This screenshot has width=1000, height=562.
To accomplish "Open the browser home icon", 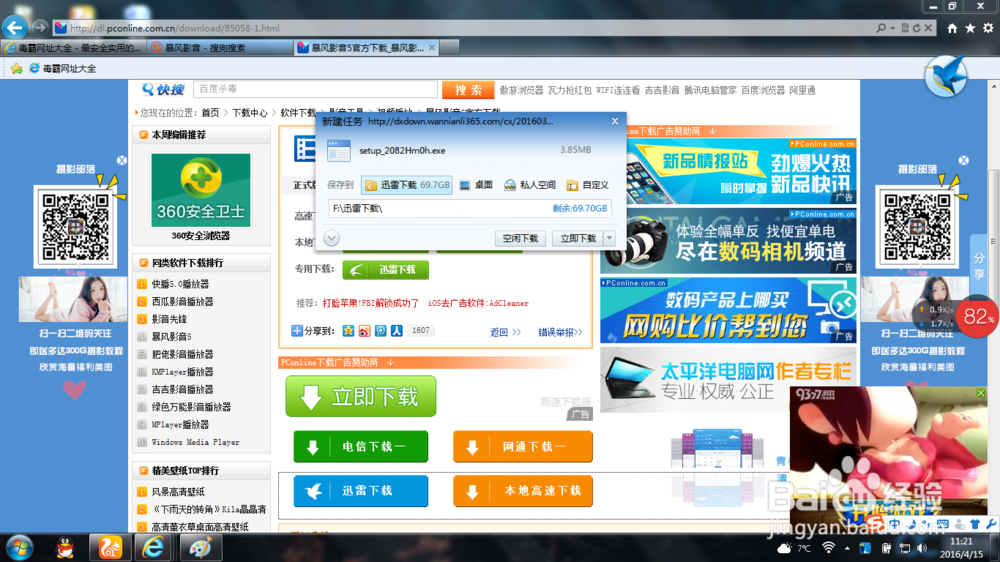I will [x=952, y=28].
